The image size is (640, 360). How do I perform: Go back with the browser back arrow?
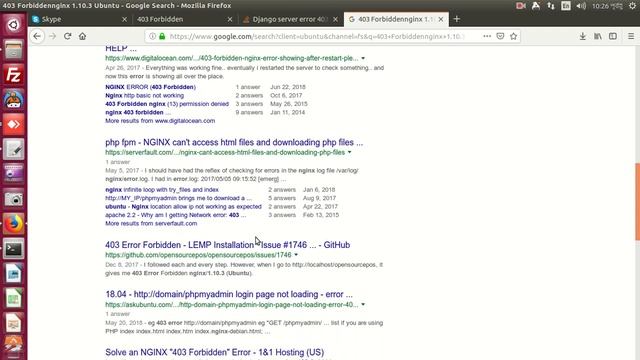(37, 36)
